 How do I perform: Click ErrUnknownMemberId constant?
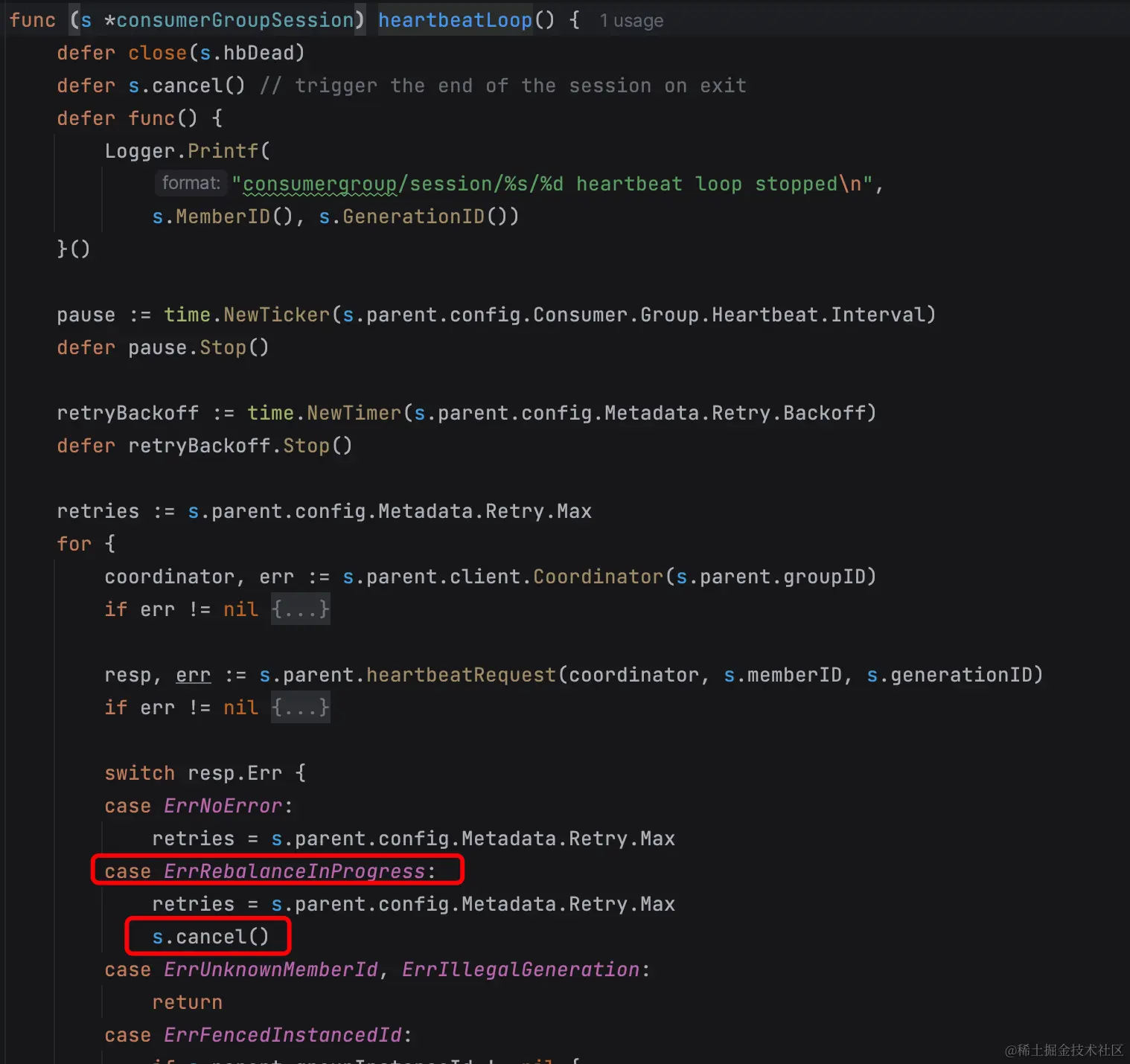[271, 970]
